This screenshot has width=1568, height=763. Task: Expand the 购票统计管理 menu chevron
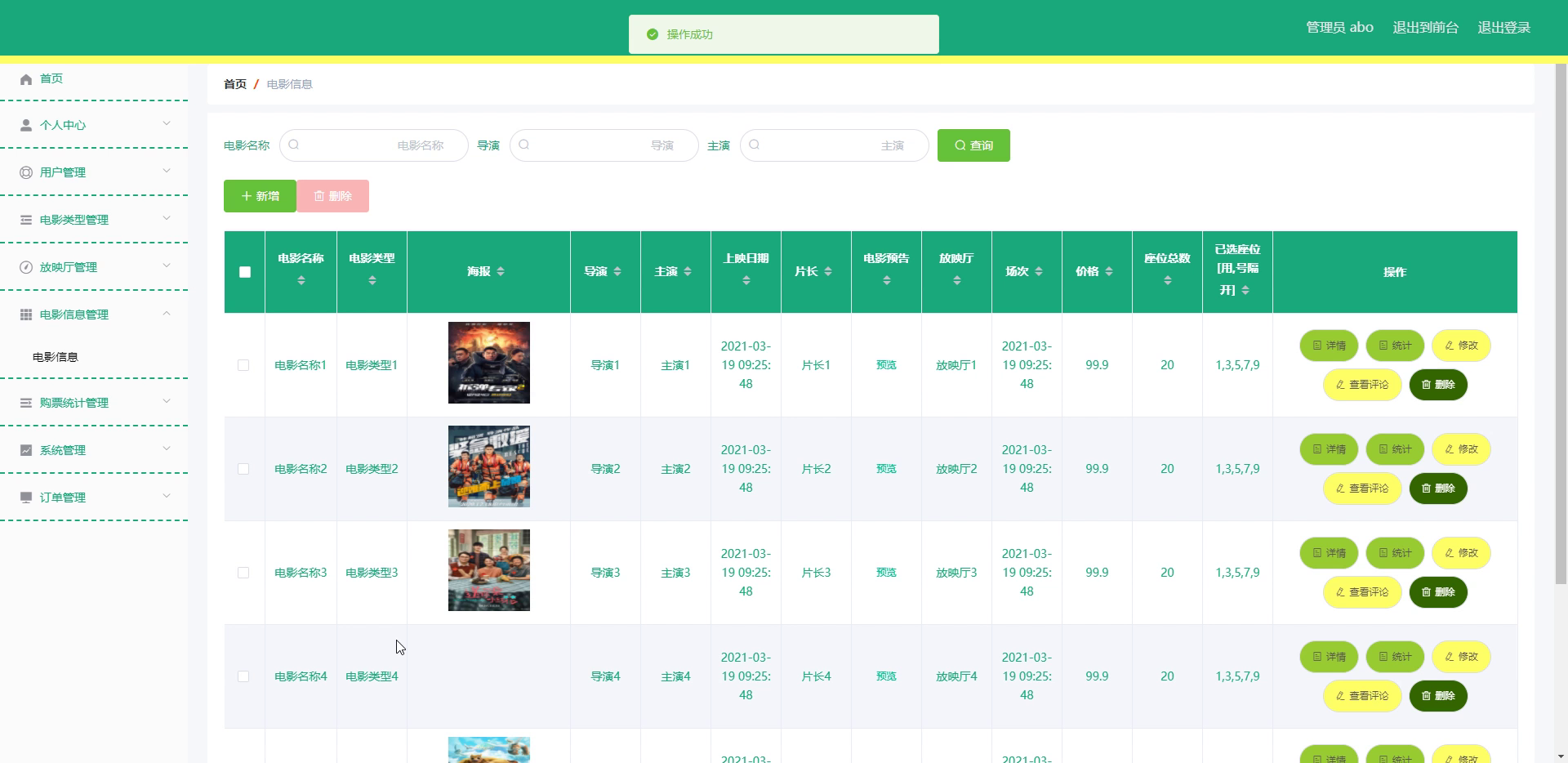[167, 402]
